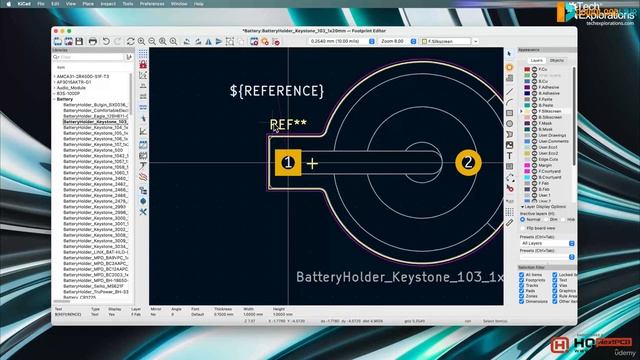Select the Draw Line tool
Image resolution: width=640 pixels, height=360 pixels.
(509, 91)
